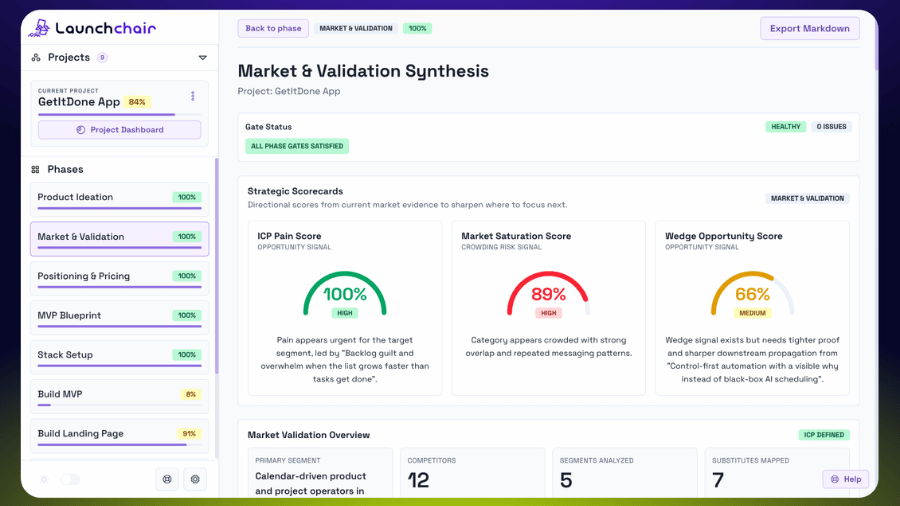Click the Build MVP progress bar
Screen dimensions: 900x506
coord(119,405)
